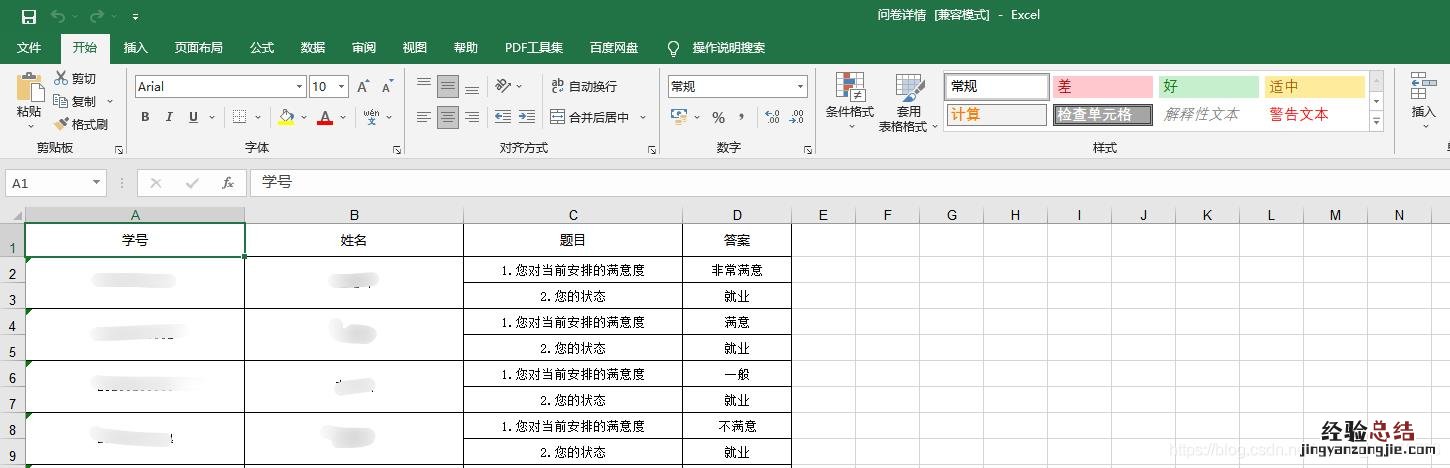Apply the 差 (Bad) cell style
This screenshot has height=468, width=1450.
pyautogui.click(x=1102, y=87)
